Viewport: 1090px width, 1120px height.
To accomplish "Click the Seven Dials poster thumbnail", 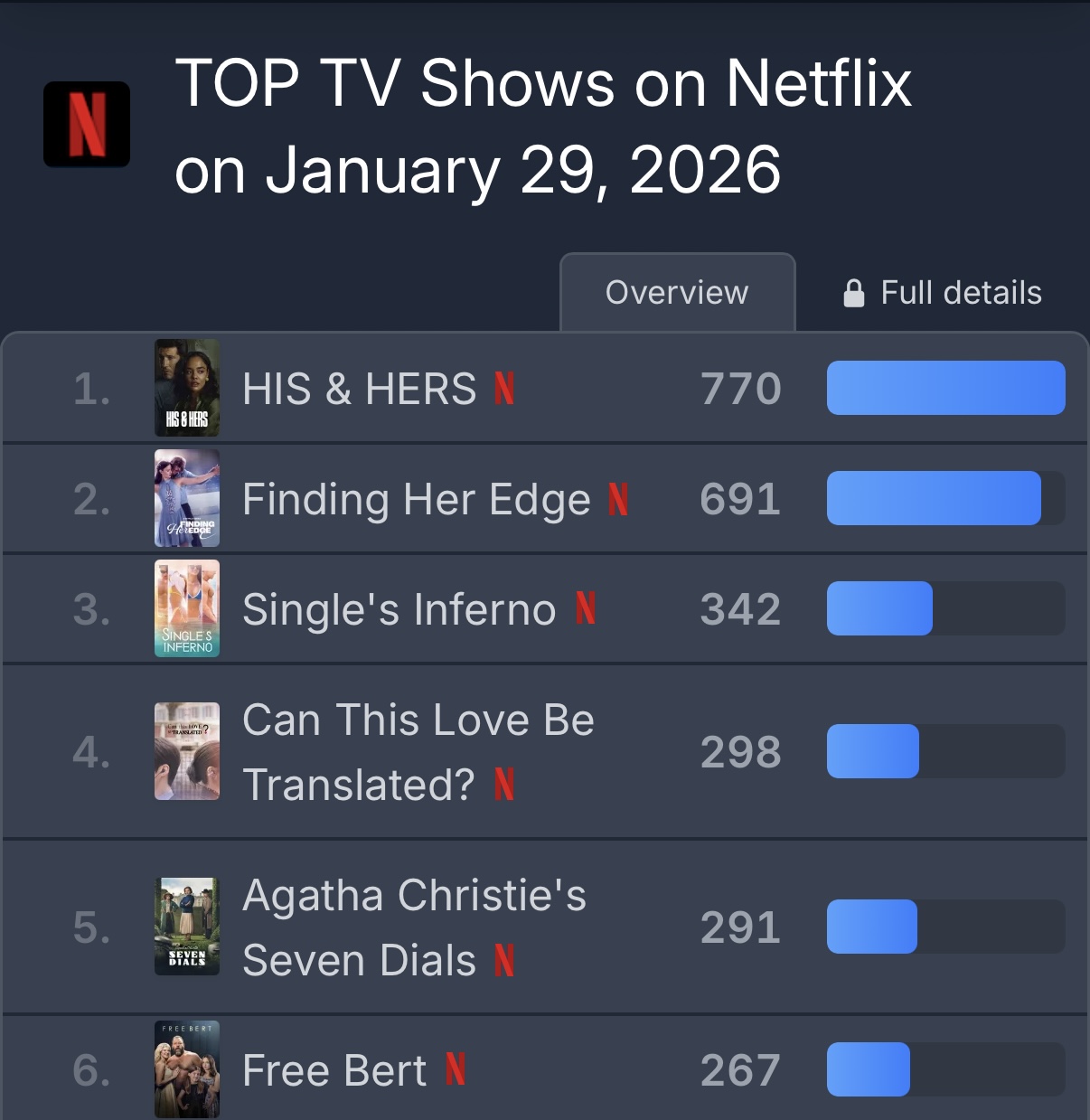I will (x=187, y=927).
